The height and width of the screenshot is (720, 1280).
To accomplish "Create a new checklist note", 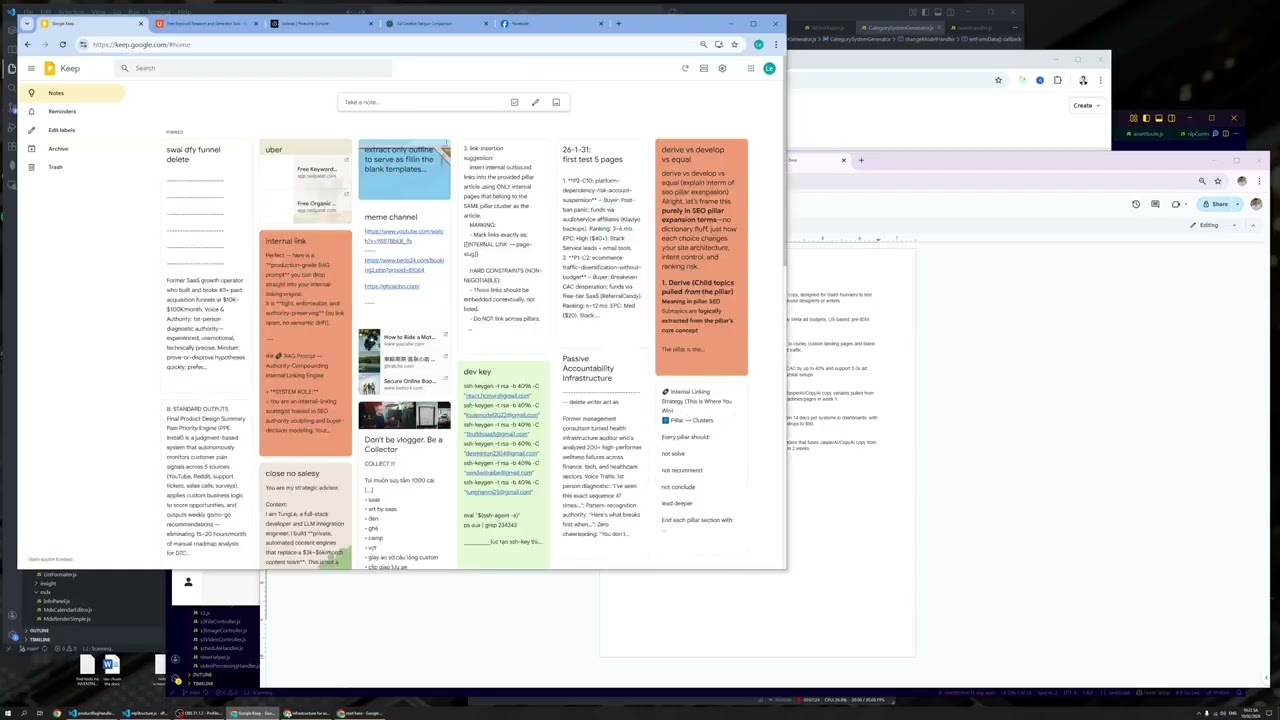I will 514,102.
